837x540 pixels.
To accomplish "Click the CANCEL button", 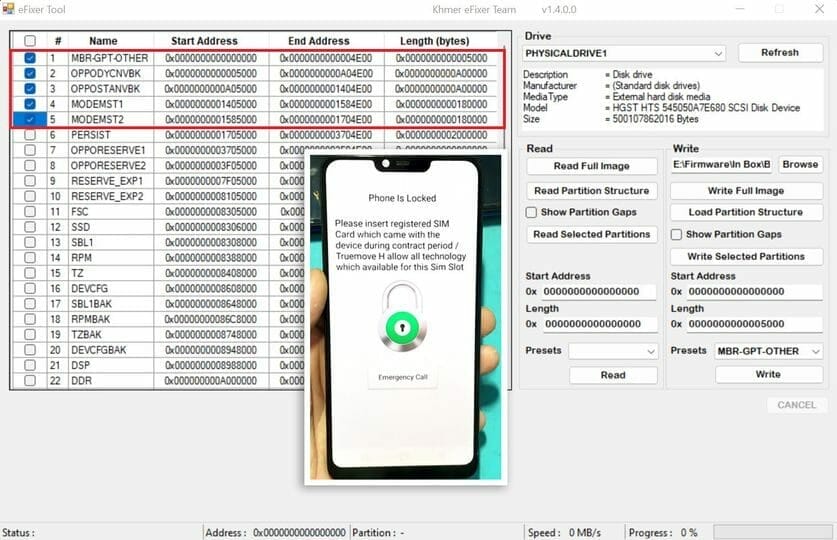I will click(796, 405).
